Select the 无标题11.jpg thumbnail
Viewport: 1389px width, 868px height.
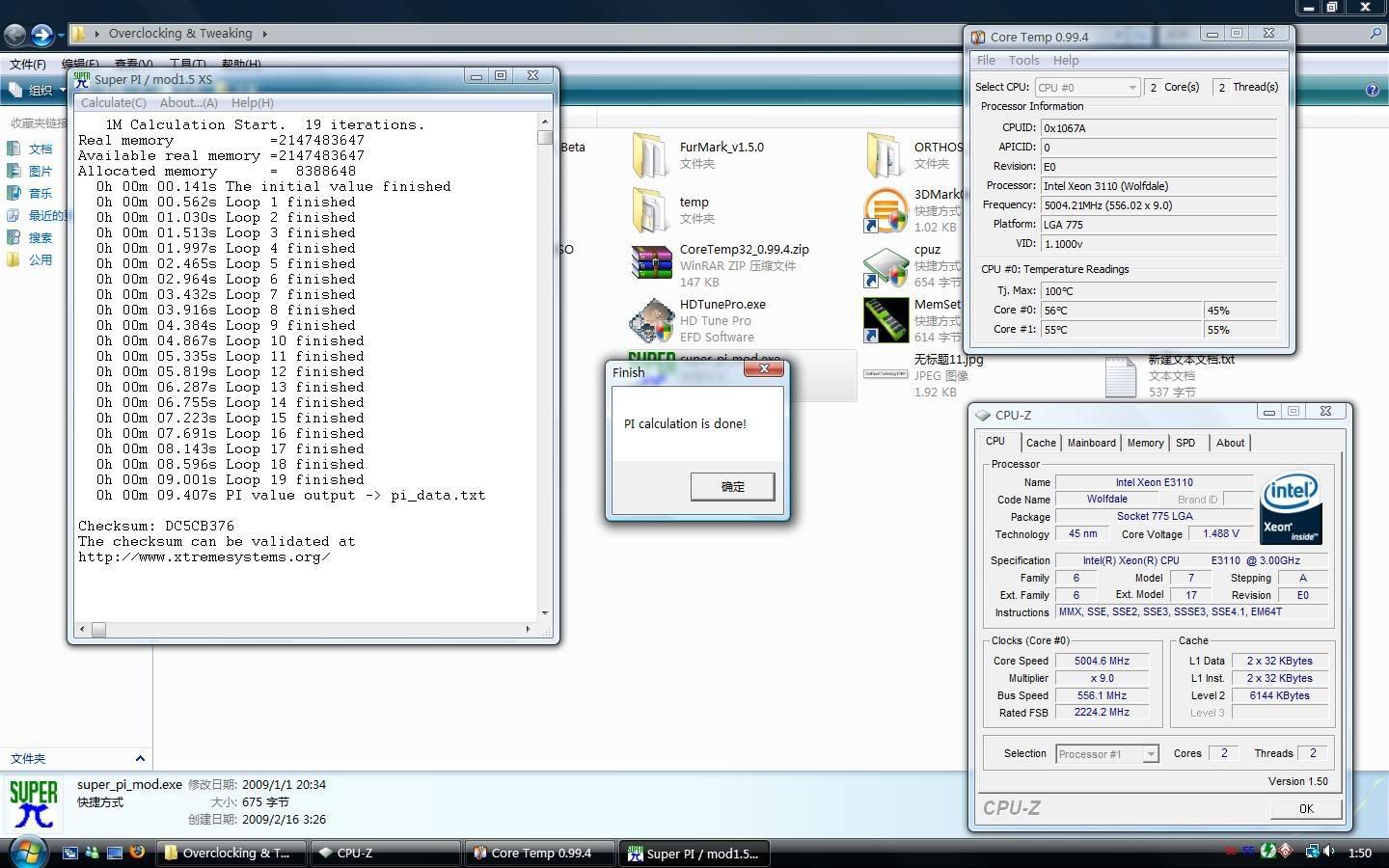pyautogui.click(x=885, y=374)
